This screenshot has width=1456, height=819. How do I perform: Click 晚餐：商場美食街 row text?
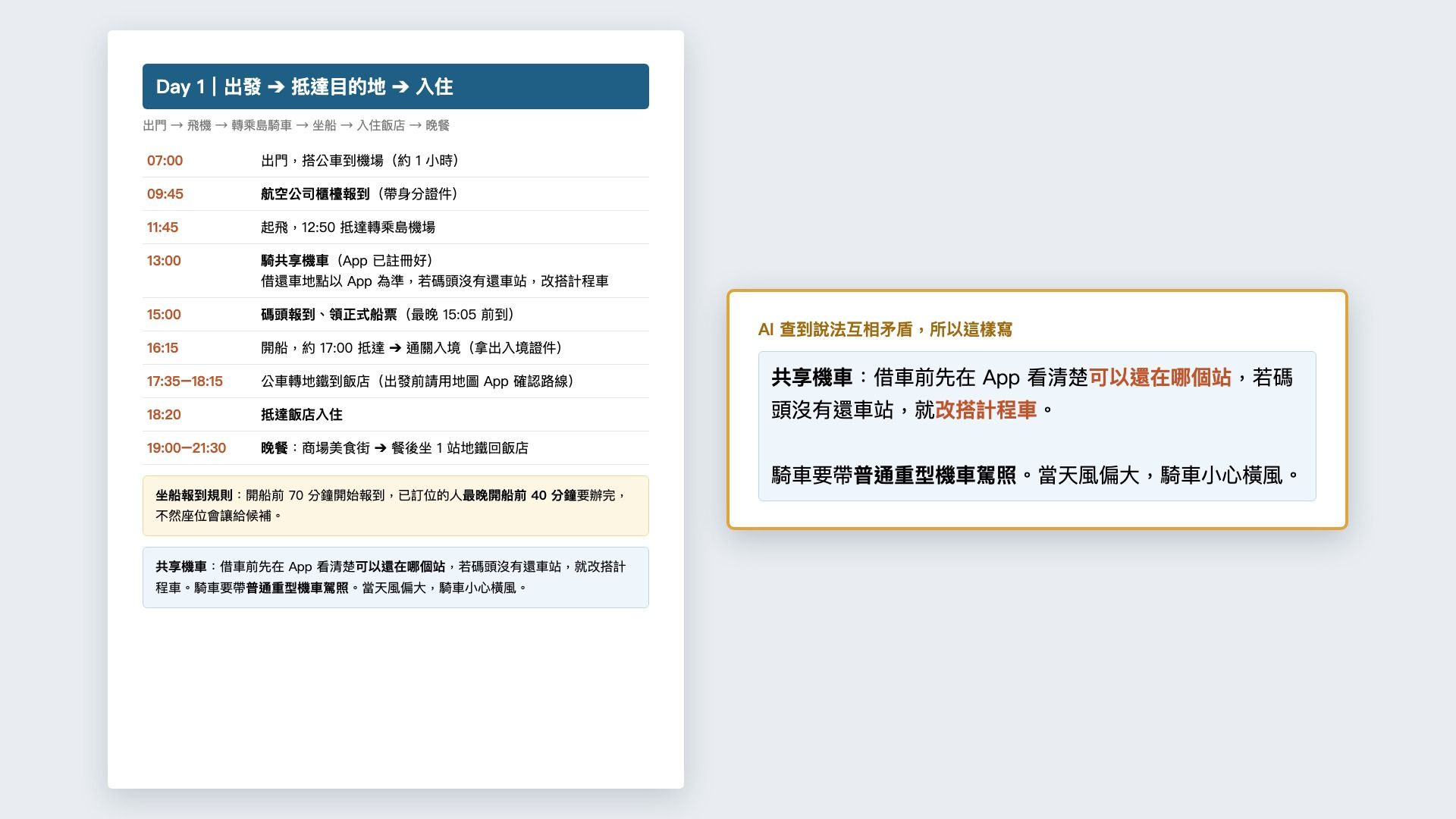click(394, 448)
